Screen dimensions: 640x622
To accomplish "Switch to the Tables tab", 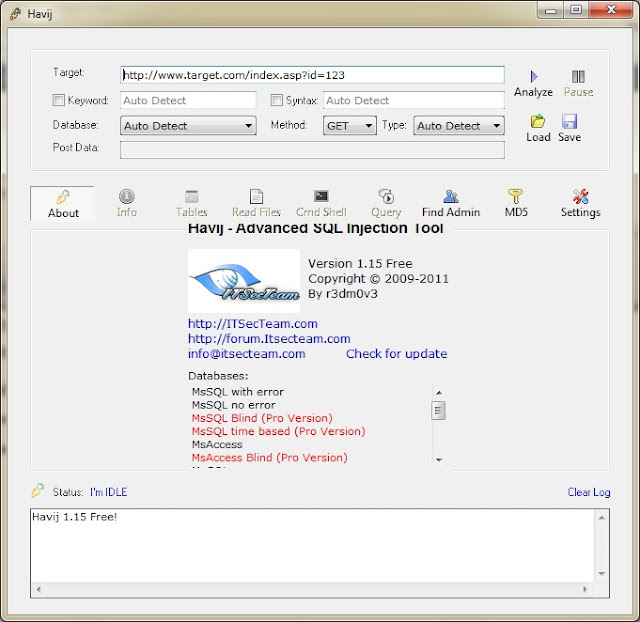I will point(191,204).
